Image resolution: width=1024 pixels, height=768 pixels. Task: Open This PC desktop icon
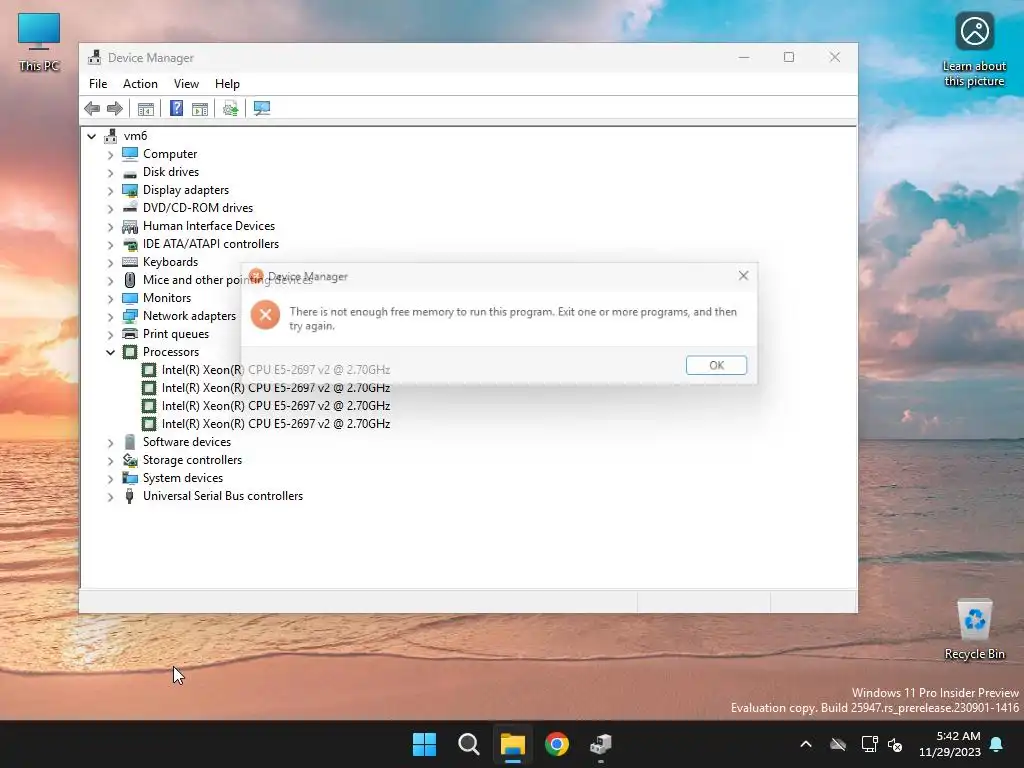click(x=39, y=42)
